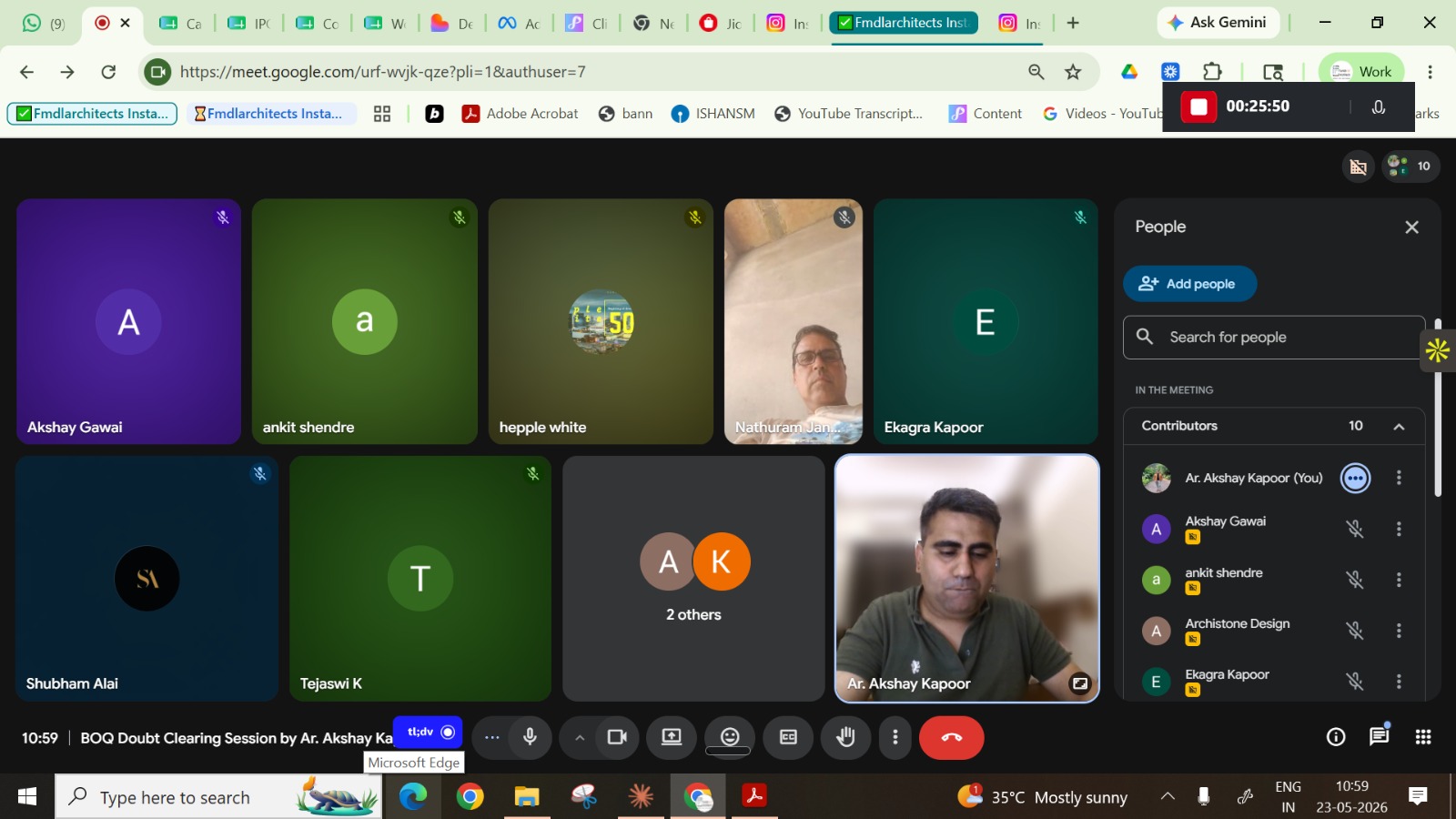
Task: Open the Content bookmark
Action: click(x=986, y=114)
